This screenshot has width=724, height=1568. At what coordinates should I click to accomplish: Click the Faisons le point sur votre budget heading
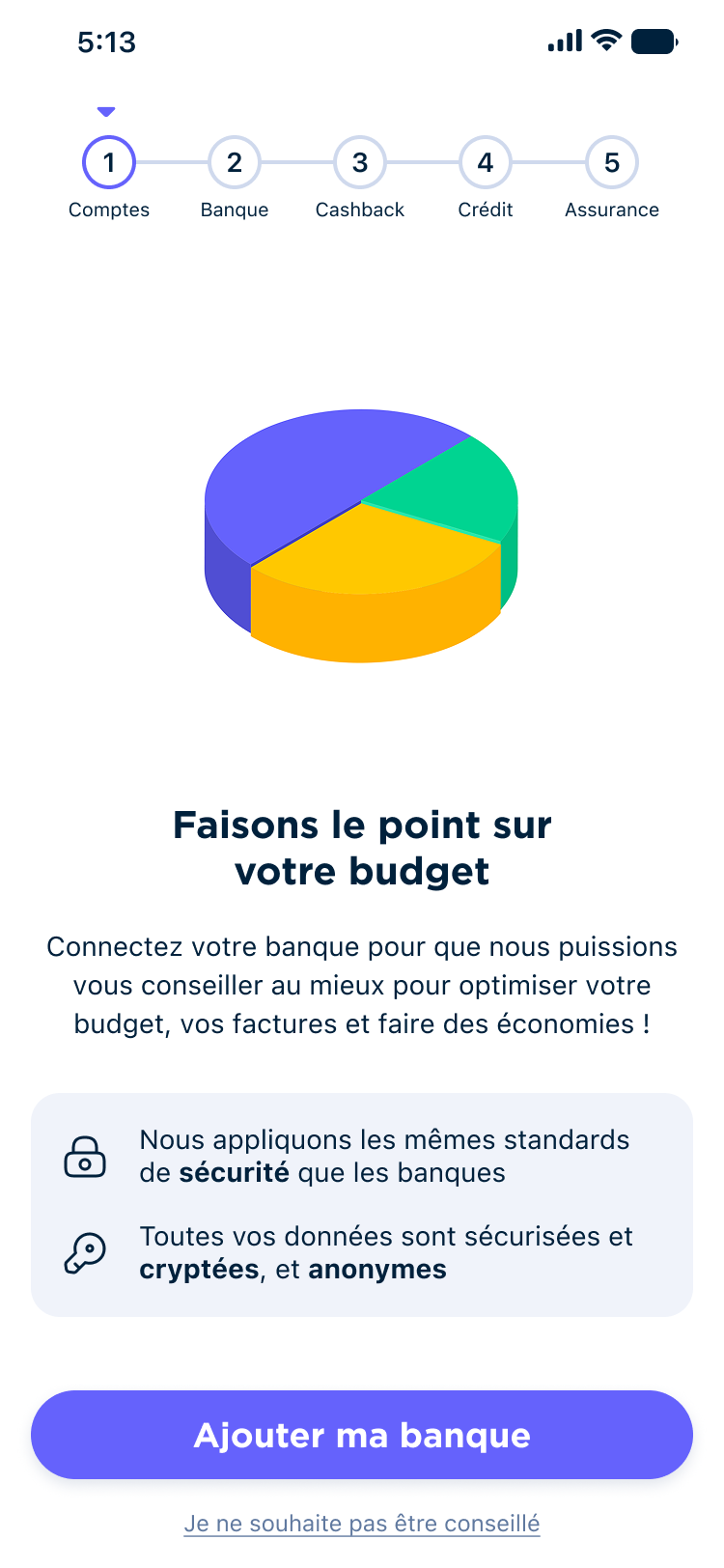tap(362, 848)
